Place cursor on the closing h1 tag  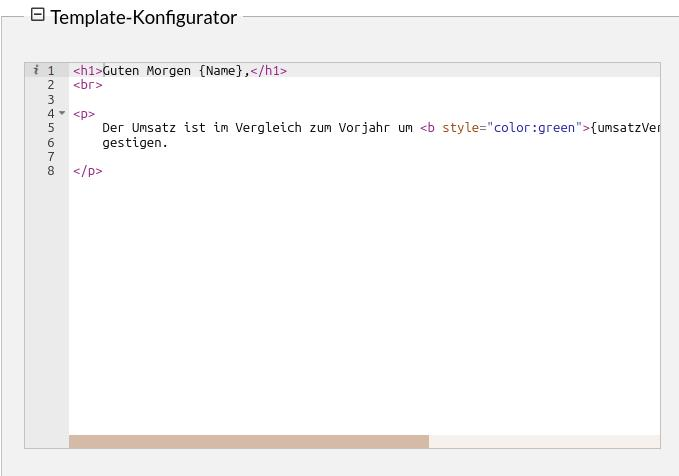point(268,71)
